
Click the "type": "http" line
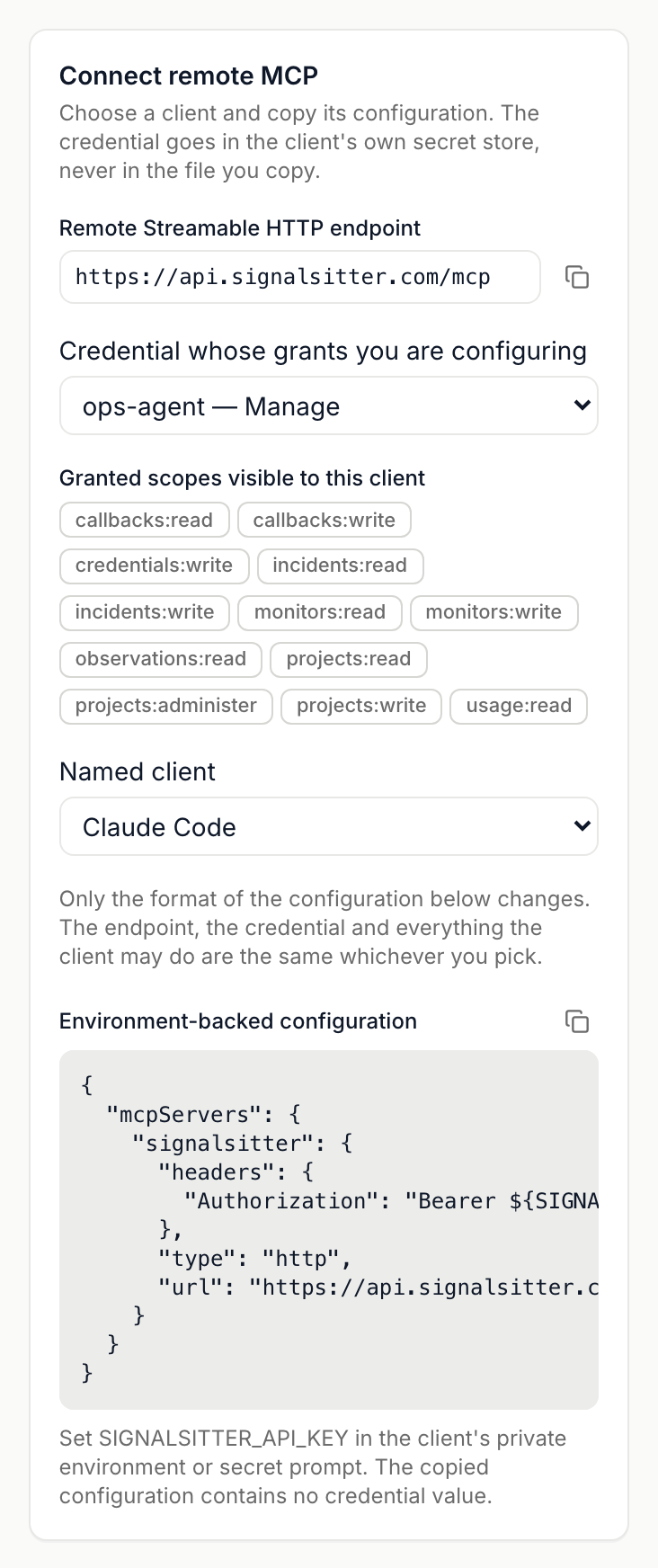coord(255,1259)
